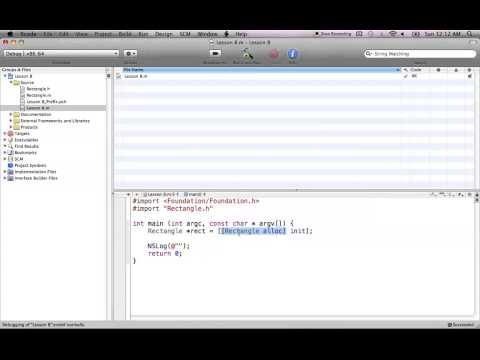Click the Project Symbols icon
The image size is (480, 360).
[x=10, y=165]
